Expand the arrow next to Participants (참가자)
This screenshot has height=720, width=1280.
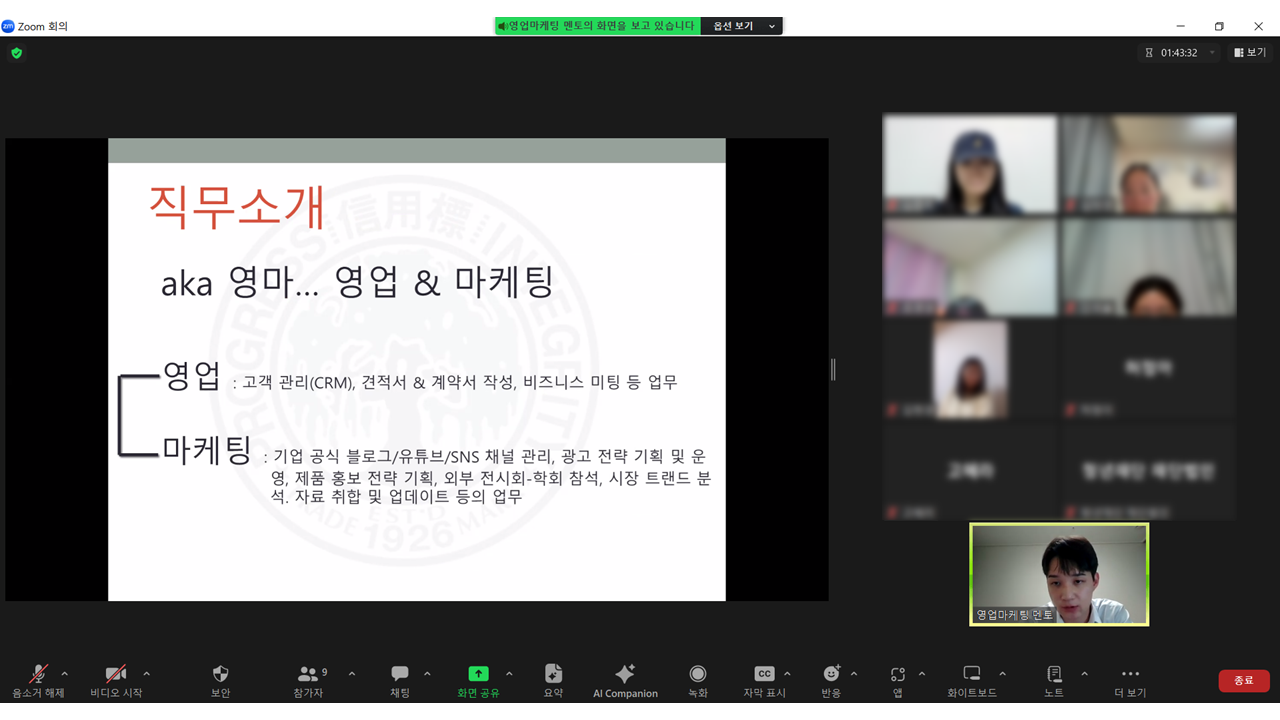[x=352, y=674]
